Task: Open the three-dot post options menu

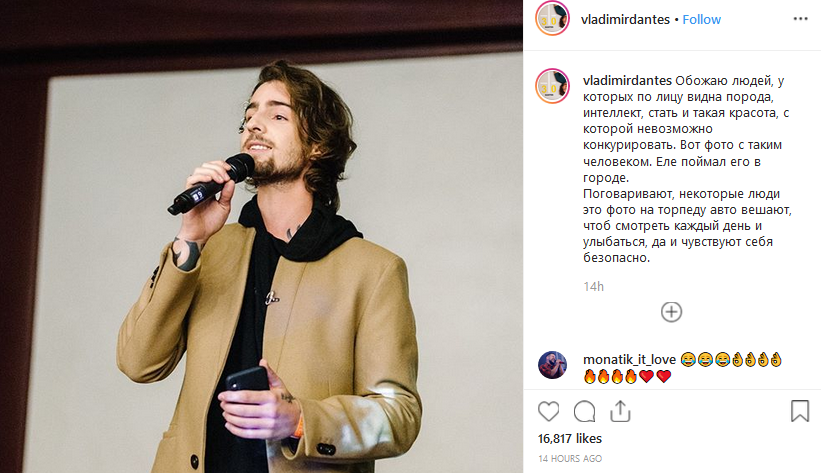Action: 800,19
